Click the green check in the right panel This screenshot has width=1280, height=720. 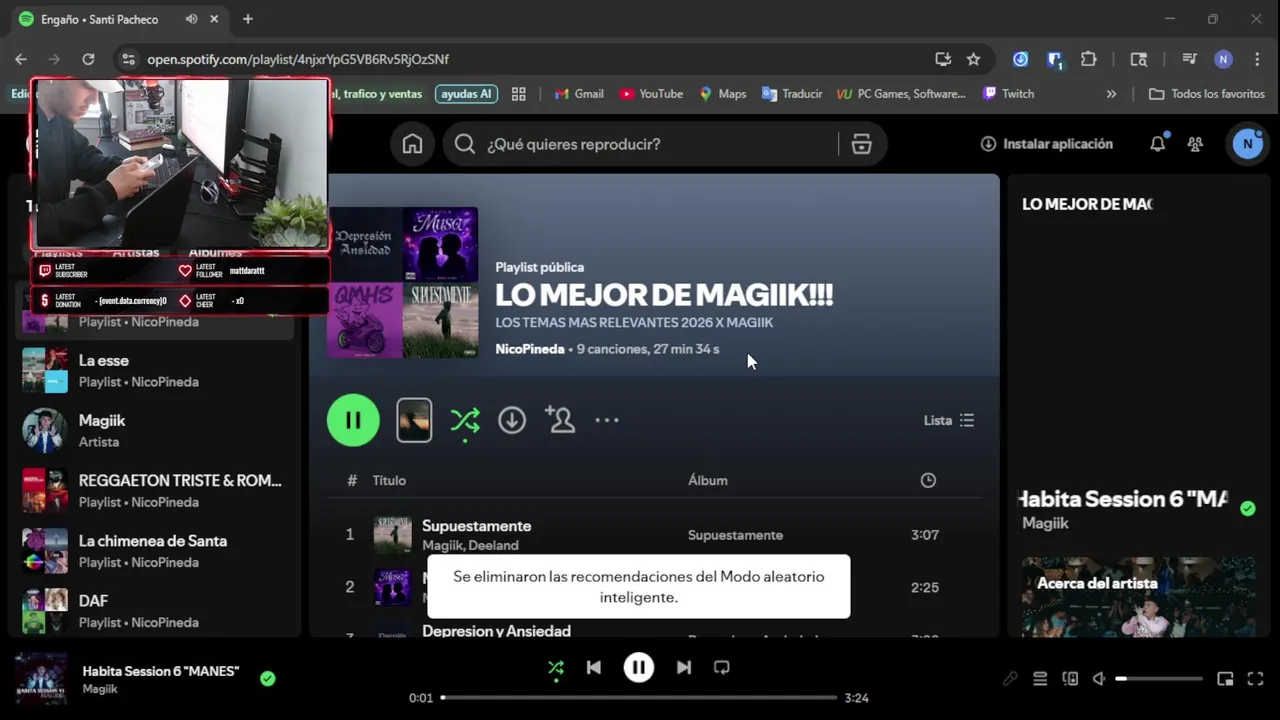point(1247,508)
